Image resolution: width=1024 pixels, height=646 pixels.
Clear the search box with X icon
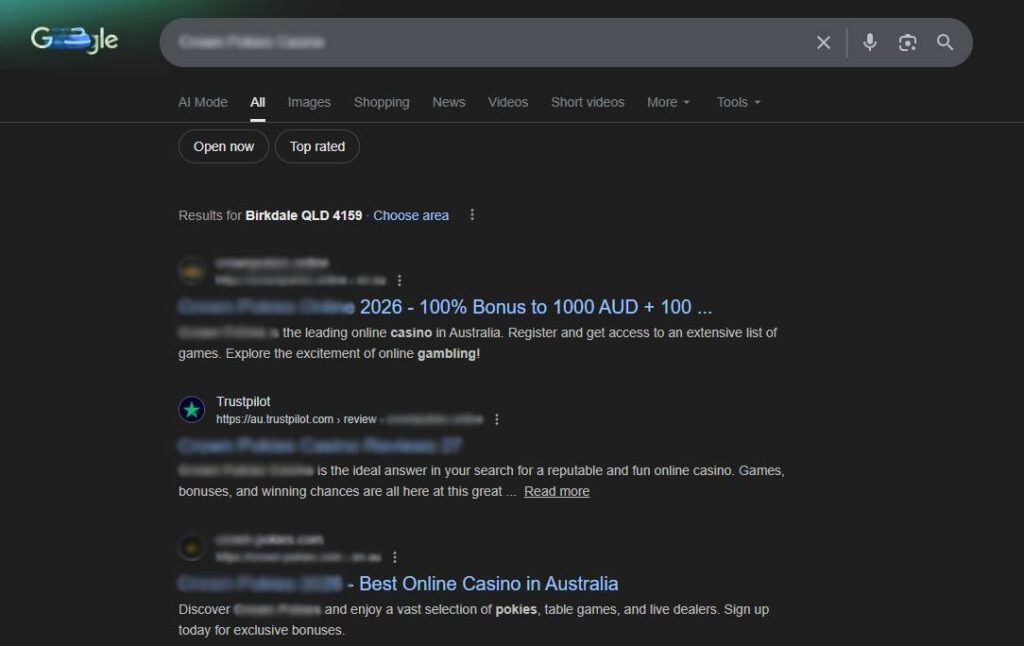[x=823, y=42]
